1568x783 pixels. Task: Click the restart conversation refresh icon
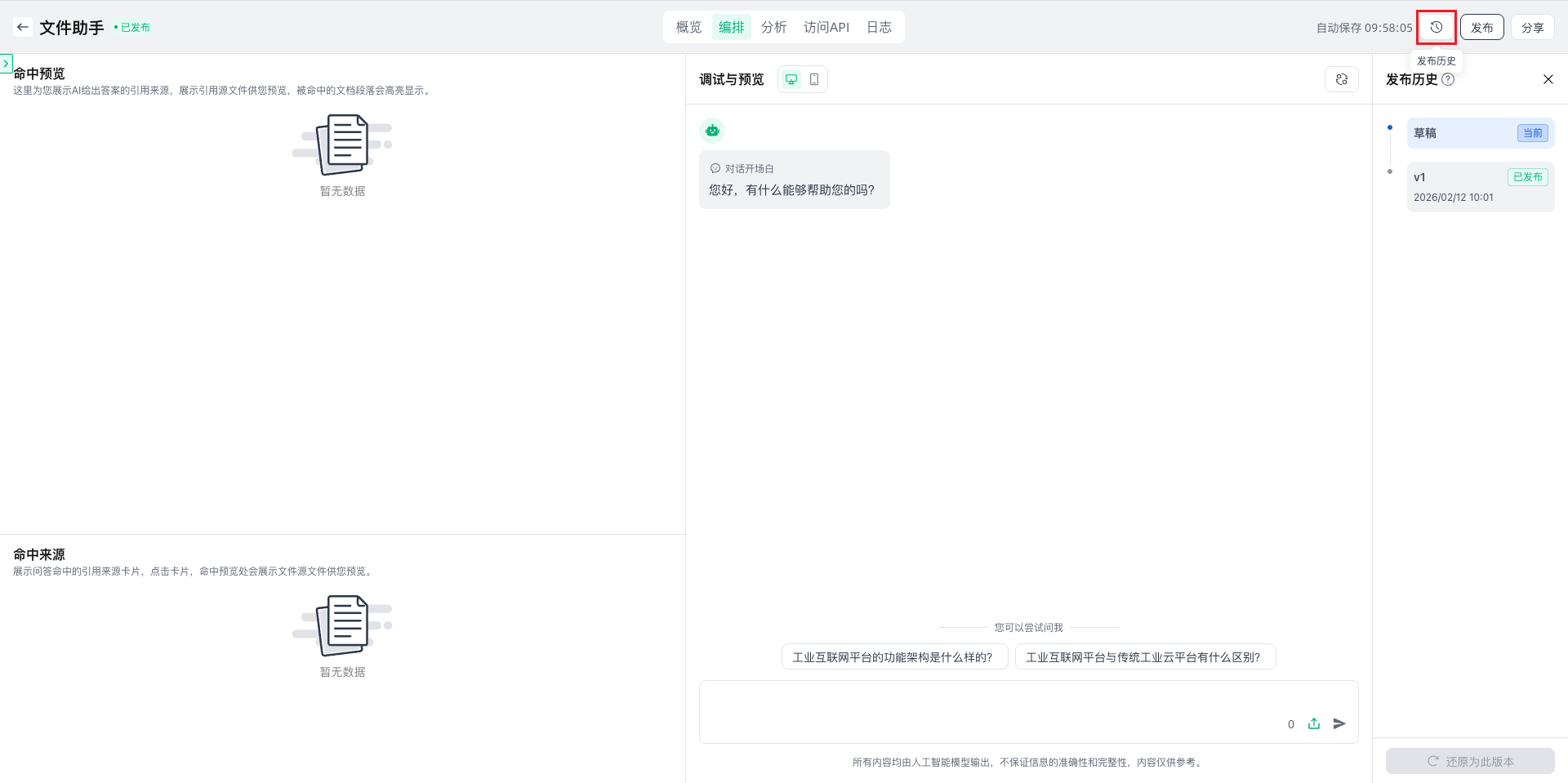point(1341,79)
